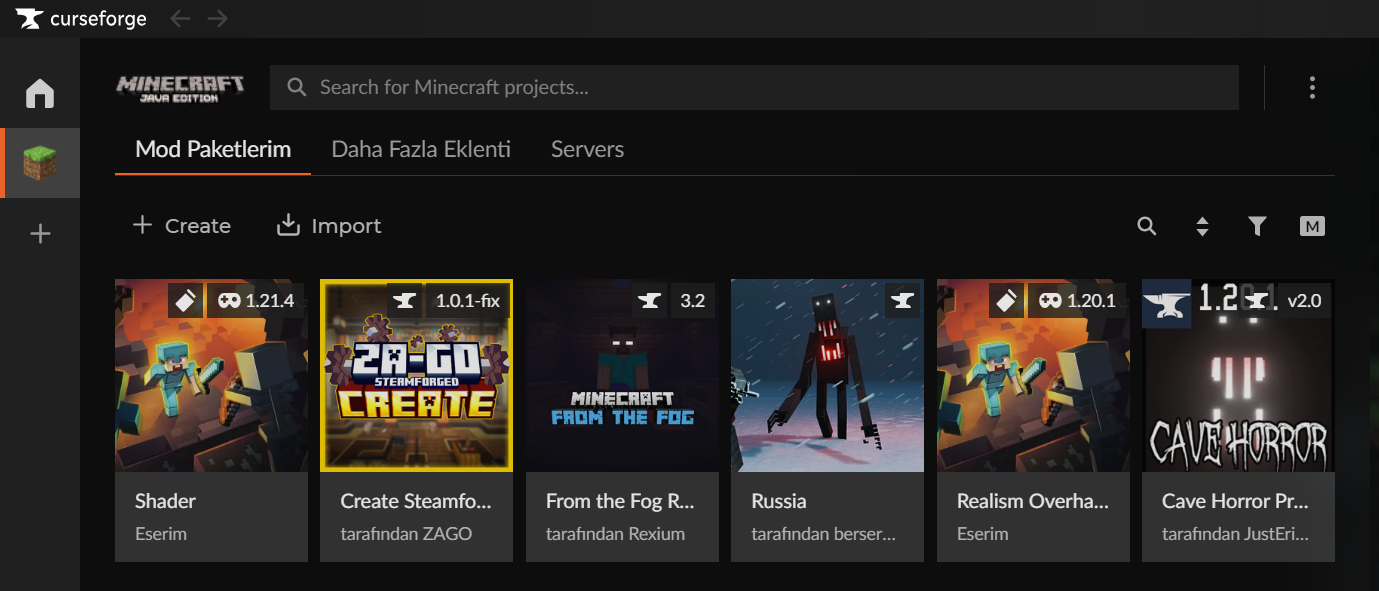Click the tag icon on Realism Overhaul card
Screen dimensions: 1379x591
tap(1008, 300)
